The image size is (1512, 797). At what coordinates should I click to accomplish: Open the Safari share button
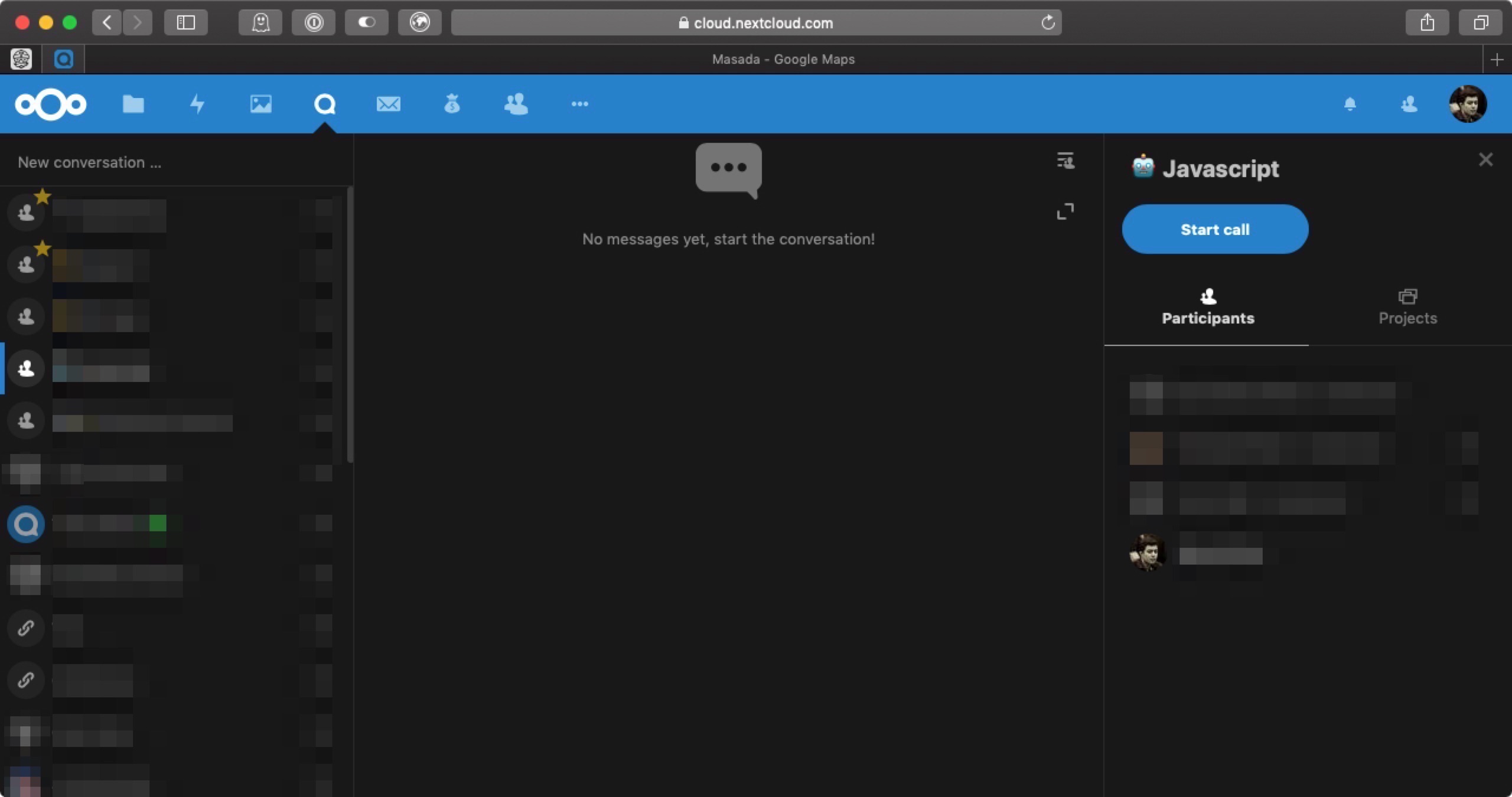(1428, 22)
